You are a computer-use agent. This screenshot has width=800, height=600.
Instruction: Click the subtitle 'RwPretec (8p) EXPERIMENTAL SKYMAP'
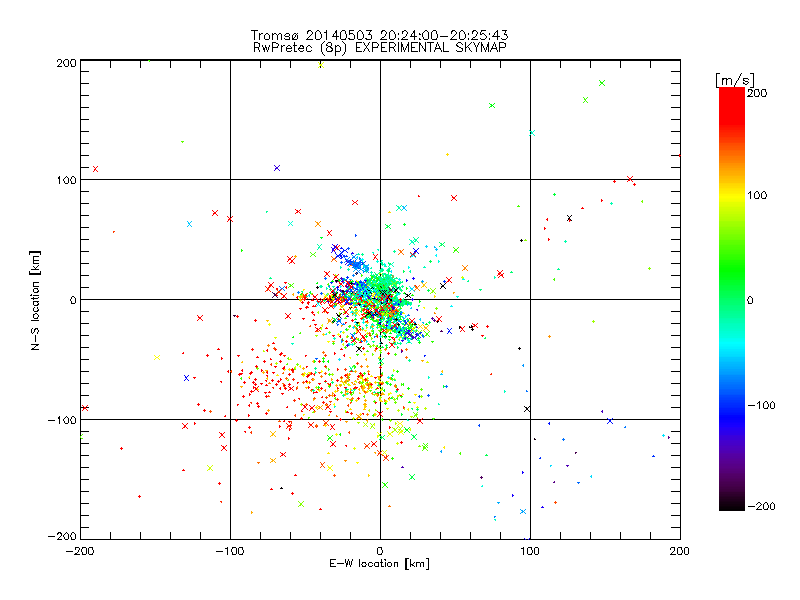(380, 48)
